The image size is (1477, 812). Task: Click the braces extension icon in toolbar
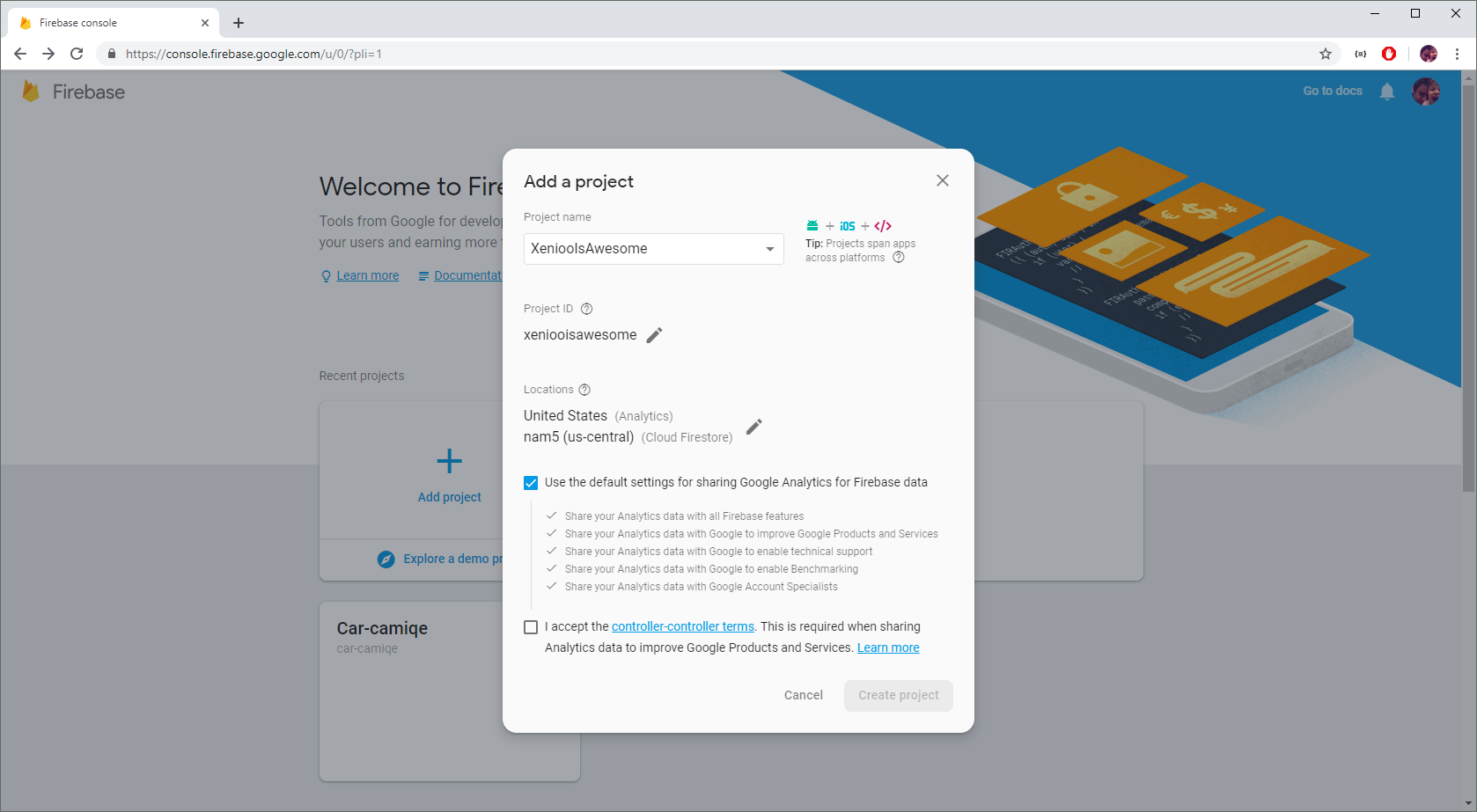[x=1361, y=54]
